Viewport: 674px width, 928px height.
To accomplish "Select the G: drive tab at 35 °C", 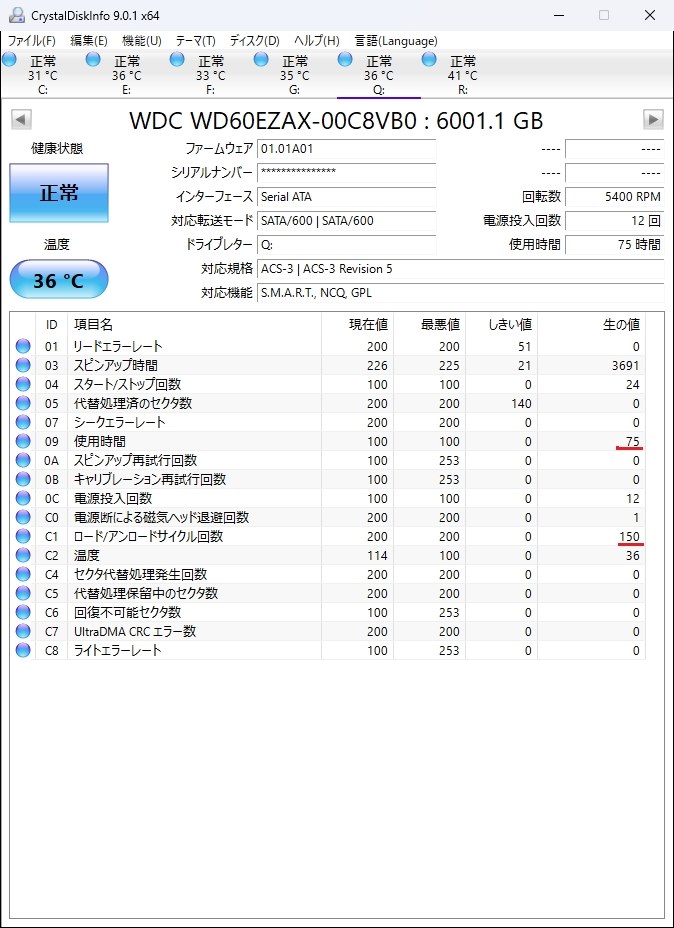I will point(295,75).
